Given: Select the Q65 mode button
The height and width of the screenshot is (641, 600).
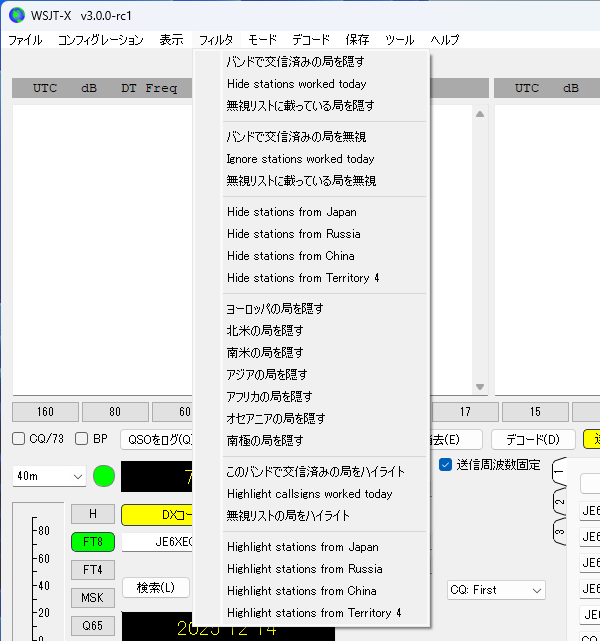Looking at the screenshot, I should click(x=93, y=626).
